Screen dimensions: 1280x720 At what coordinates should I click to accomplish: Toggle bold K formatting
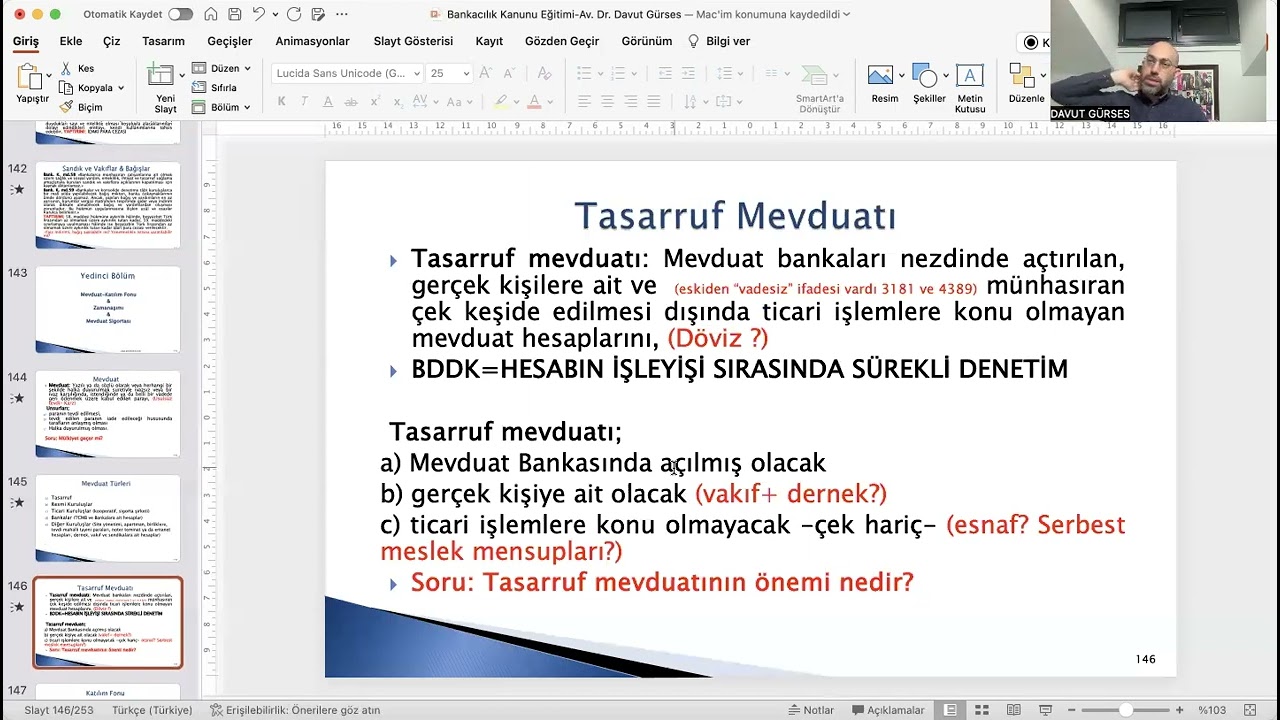(x=282, y=102)
